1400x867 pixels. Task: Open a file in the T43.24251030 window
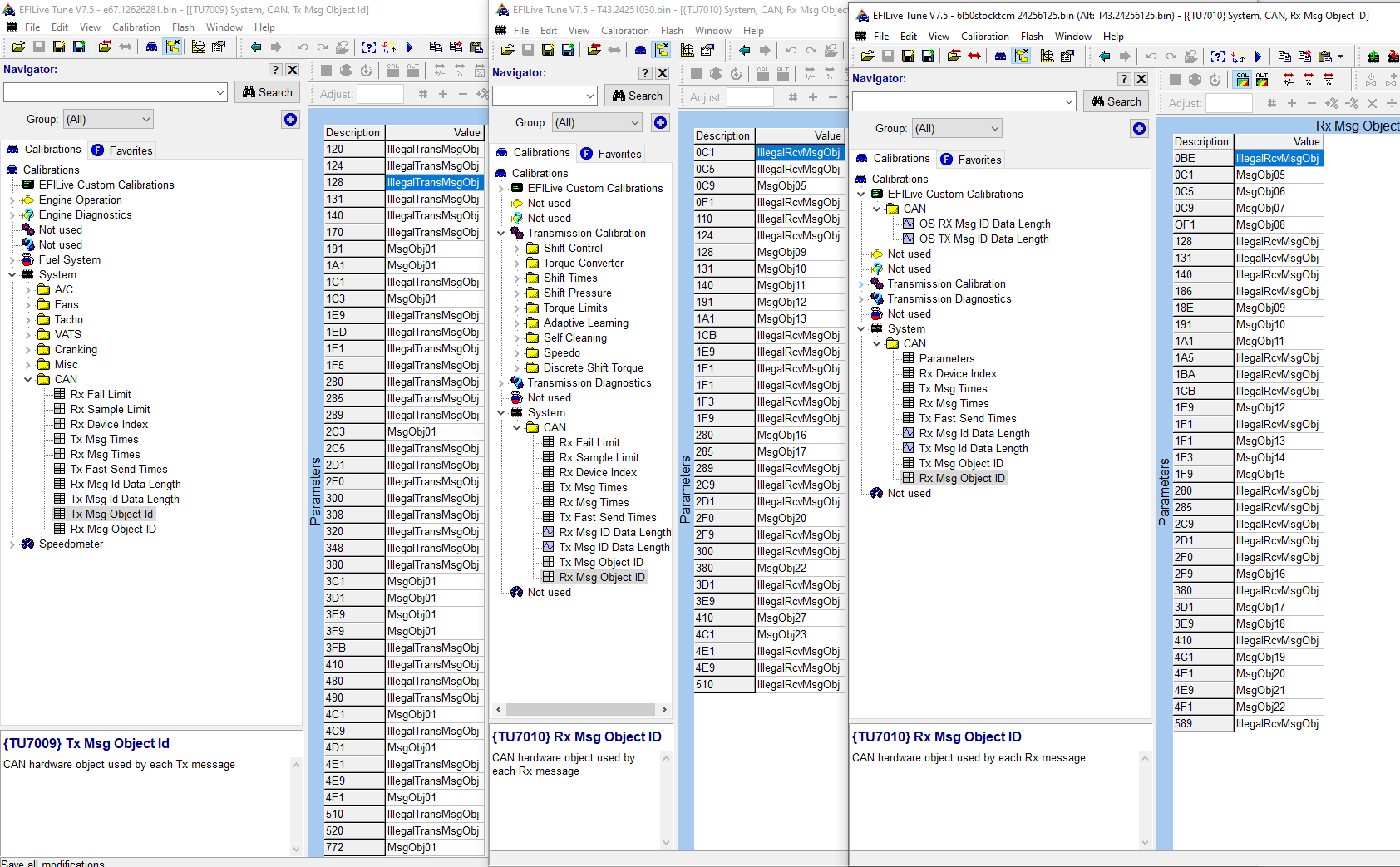click(508, 51)
